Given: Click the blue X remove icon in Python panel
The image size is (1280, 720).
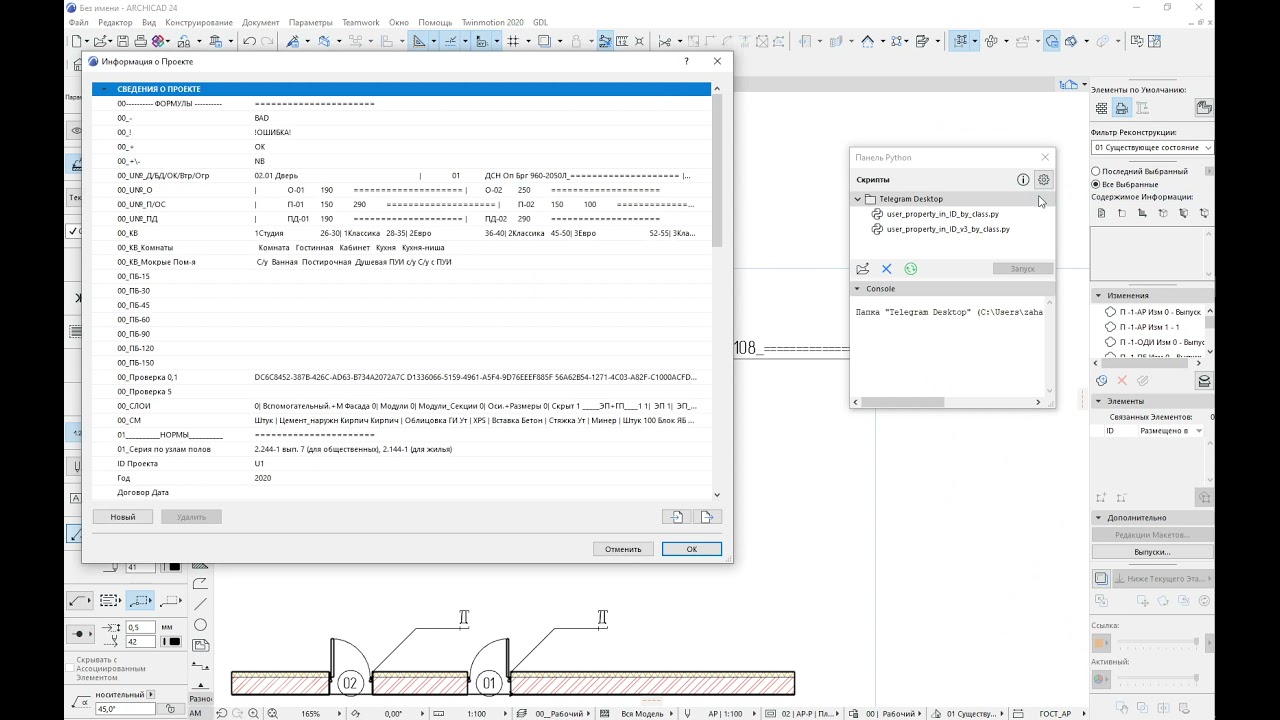Looking at the screenshot, I should (x=886, y=269).
